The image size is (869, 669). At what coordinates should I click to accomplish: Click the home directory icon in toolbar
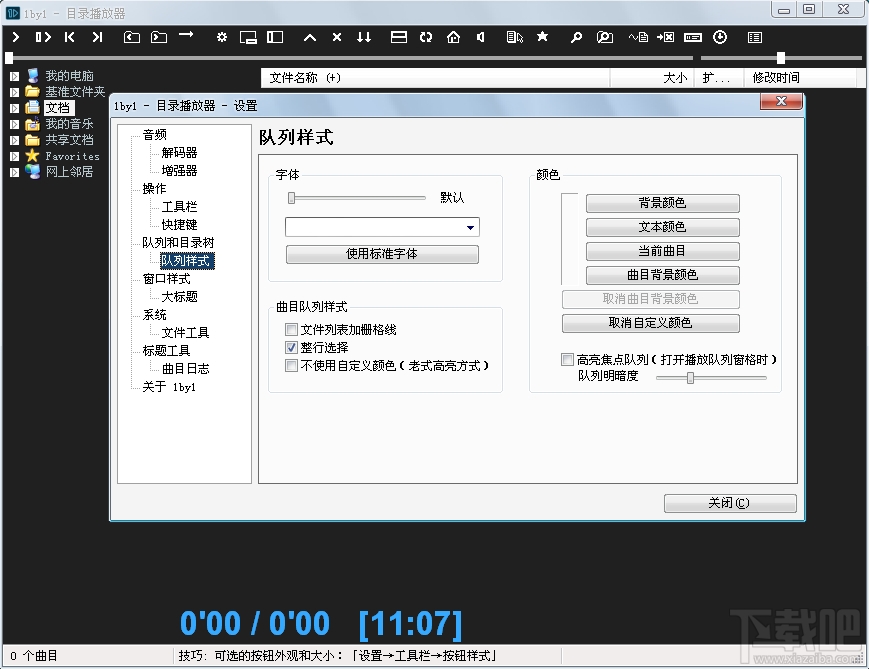point(455,37)
